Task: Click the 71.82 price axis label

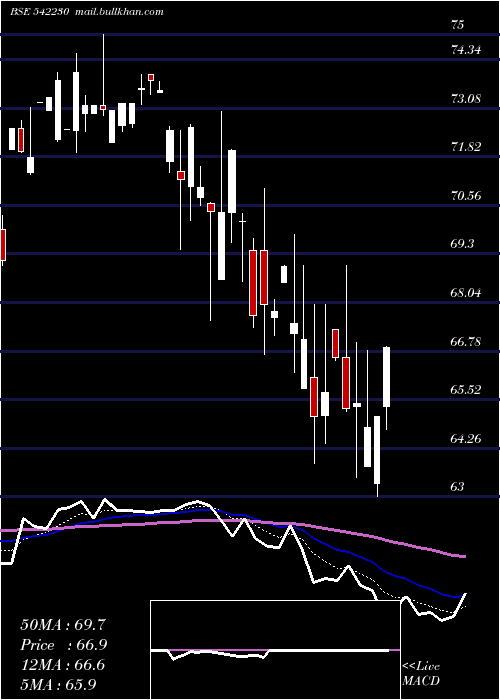Action: [467, 147]
